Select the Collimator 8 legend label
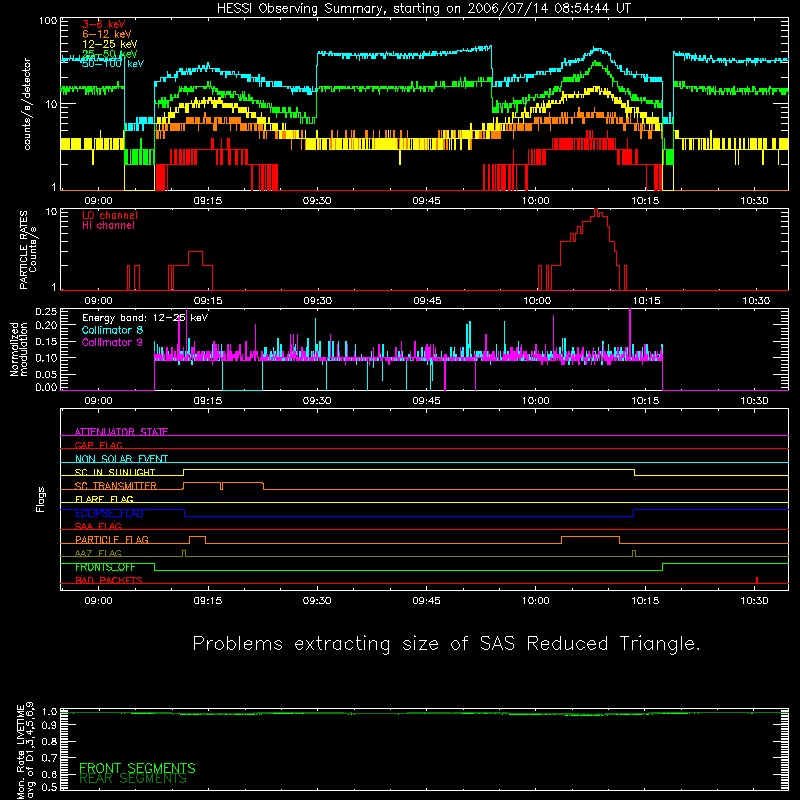 click(x=112, y=330)
